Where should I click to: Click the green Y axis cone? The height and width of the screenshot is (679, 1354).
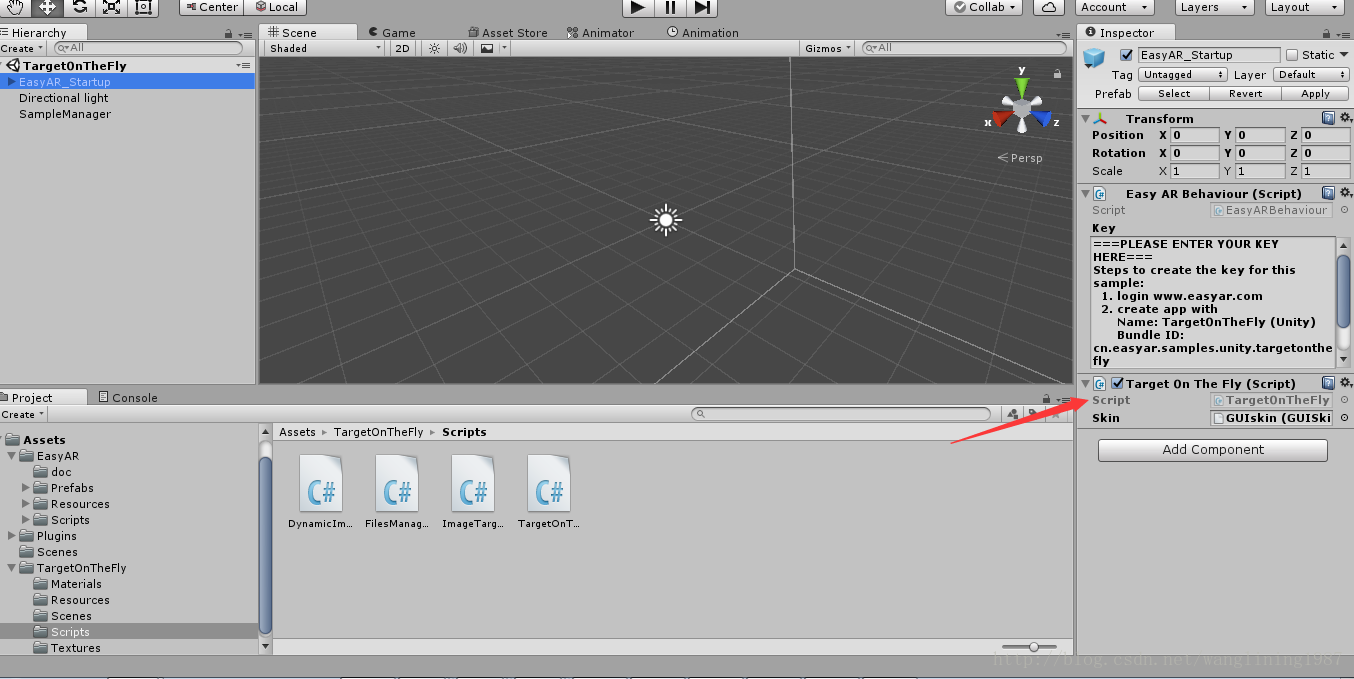tap(1021, 87)
